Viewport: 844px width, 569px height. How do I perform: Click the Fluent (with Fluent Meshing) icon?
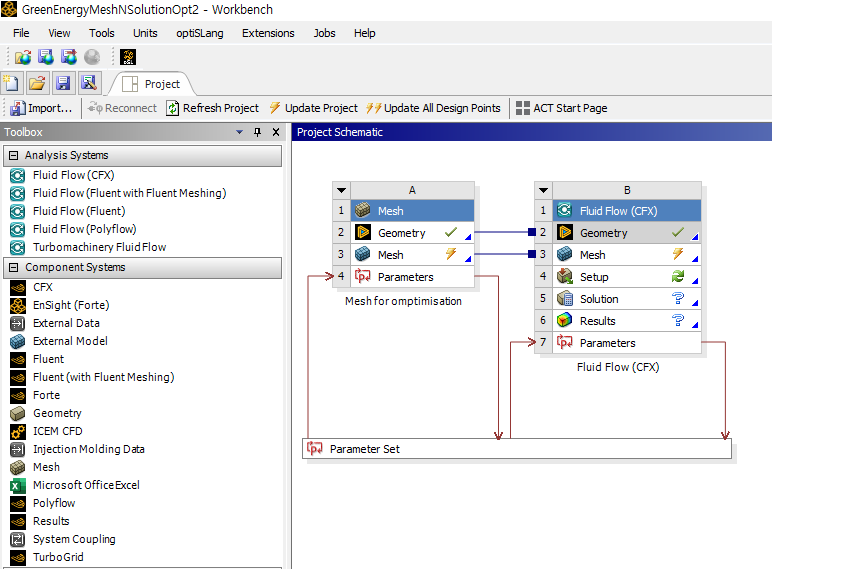click(18, 377)
